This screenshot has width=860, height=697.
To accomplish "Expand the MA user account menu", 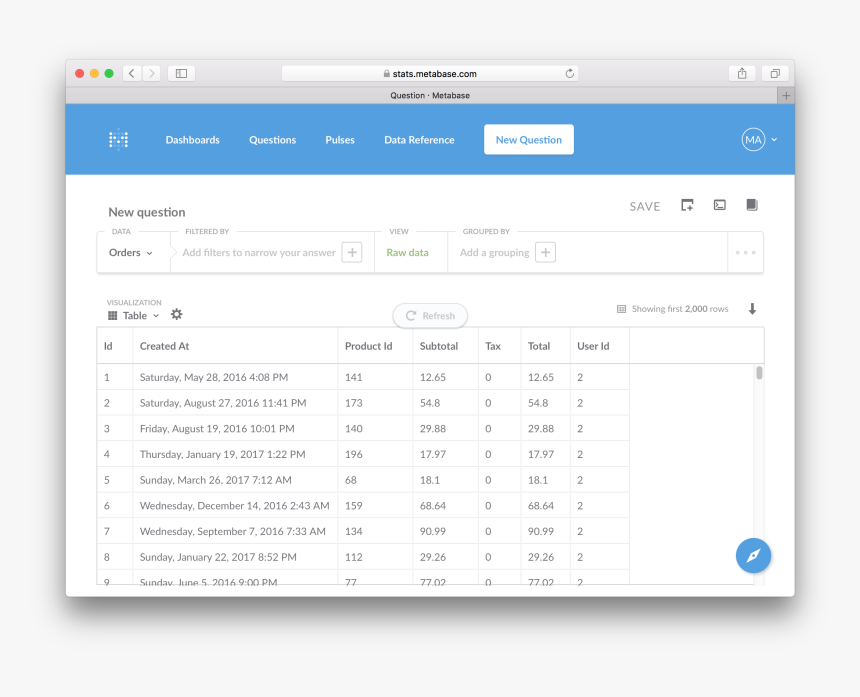I will tap(759, 140).
